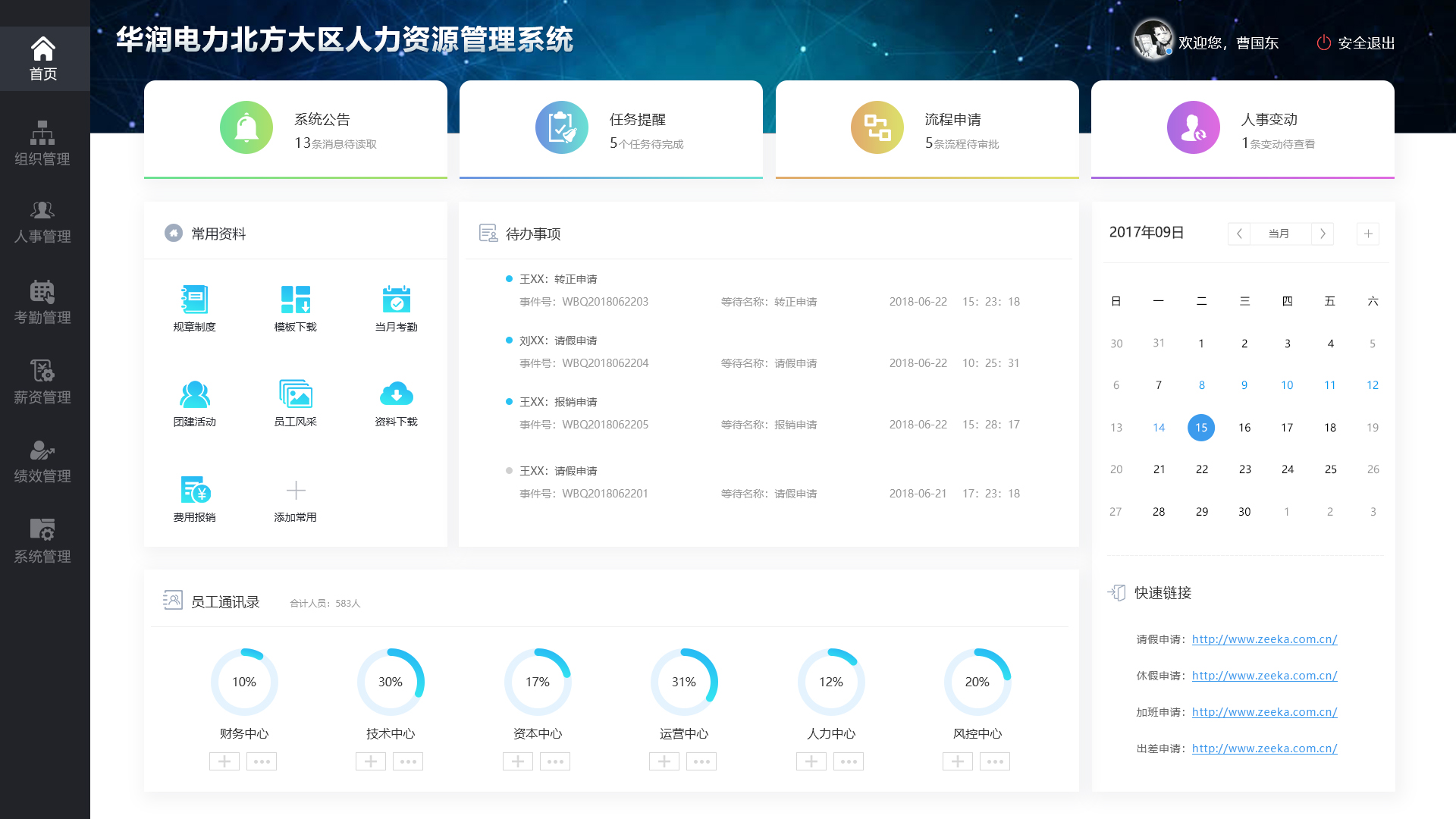Open 当月考勤 monthly attendance
Viewport: 1456px width, 819px height.
tap(397, 309)
